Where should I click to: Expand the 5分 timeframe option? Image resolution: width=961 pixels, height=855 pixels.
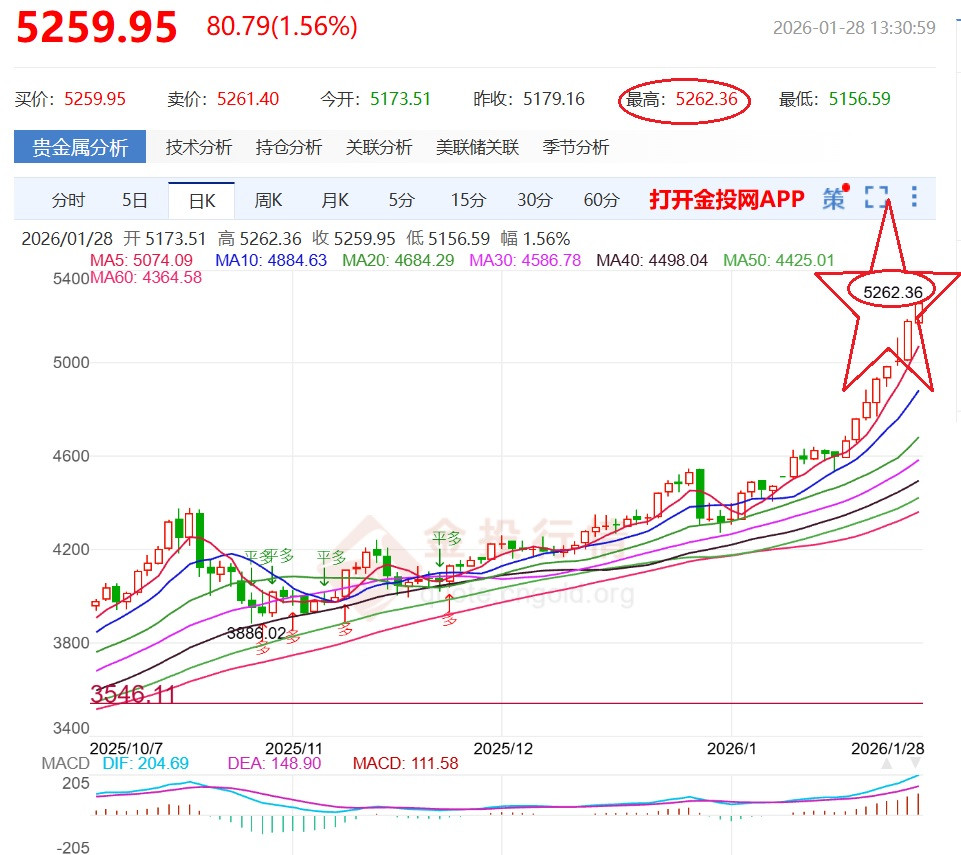pyautogui.click(x=400, y=200)
